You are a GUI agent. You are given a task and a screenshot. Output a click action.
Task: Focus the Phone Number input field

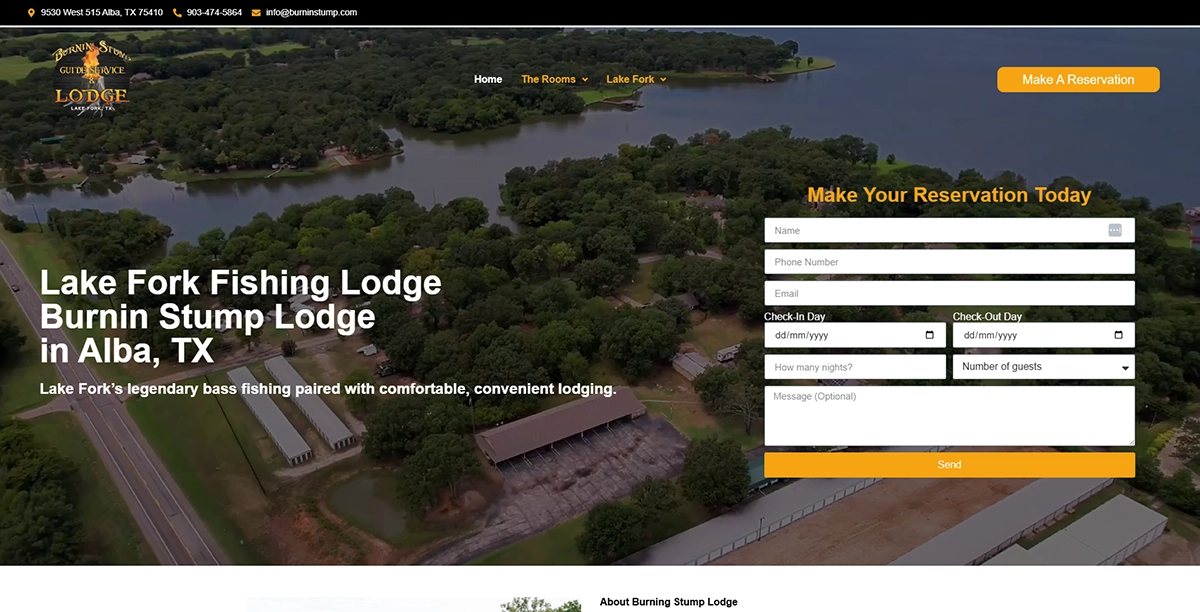[950, 262]
